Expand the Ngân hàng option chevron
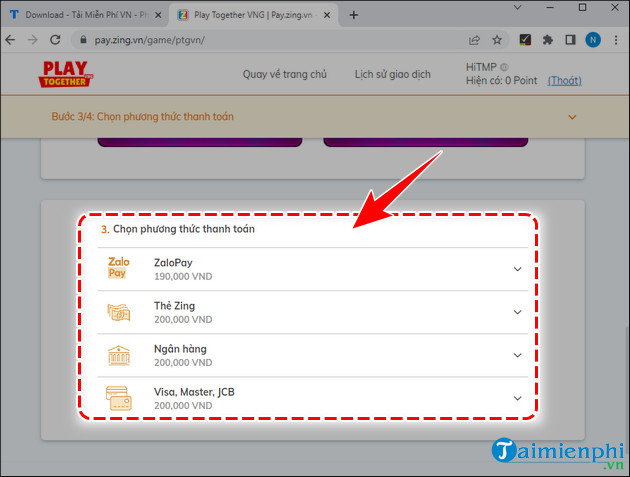Image resolution: width=630 pixels, height=477 pixels. pos(518,355)
